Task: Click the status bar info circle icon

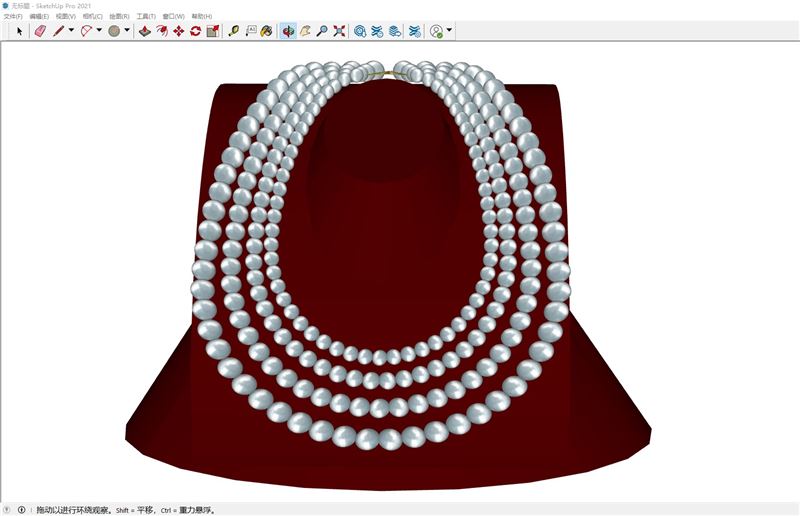Action: click(21, 509)
